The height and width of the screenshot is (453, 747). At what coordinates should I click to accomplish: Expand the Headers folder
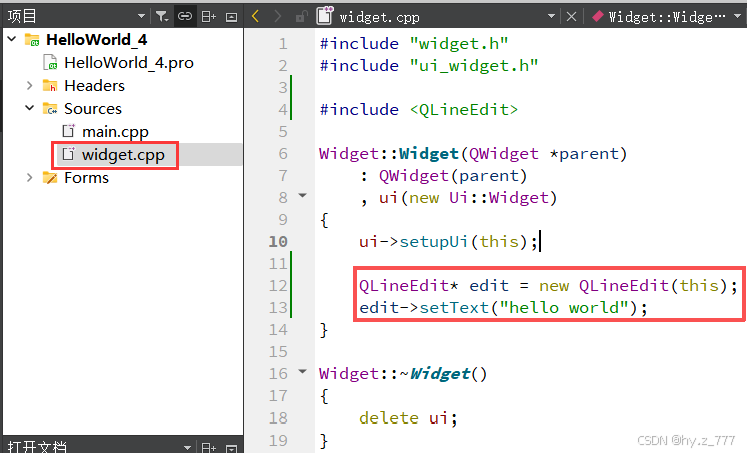point(30,86)
